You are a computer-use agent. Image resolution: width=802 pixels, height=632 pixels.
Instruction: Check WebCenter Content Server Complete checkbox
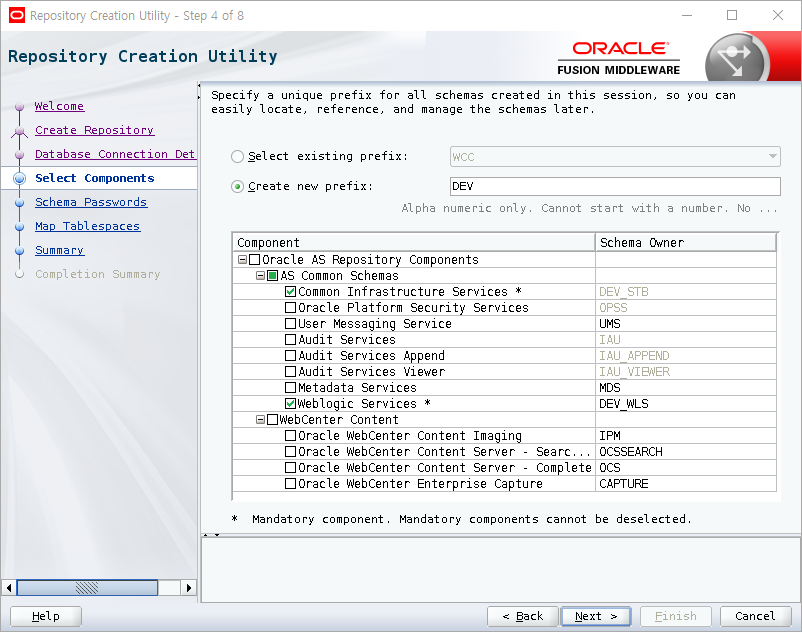291,467
